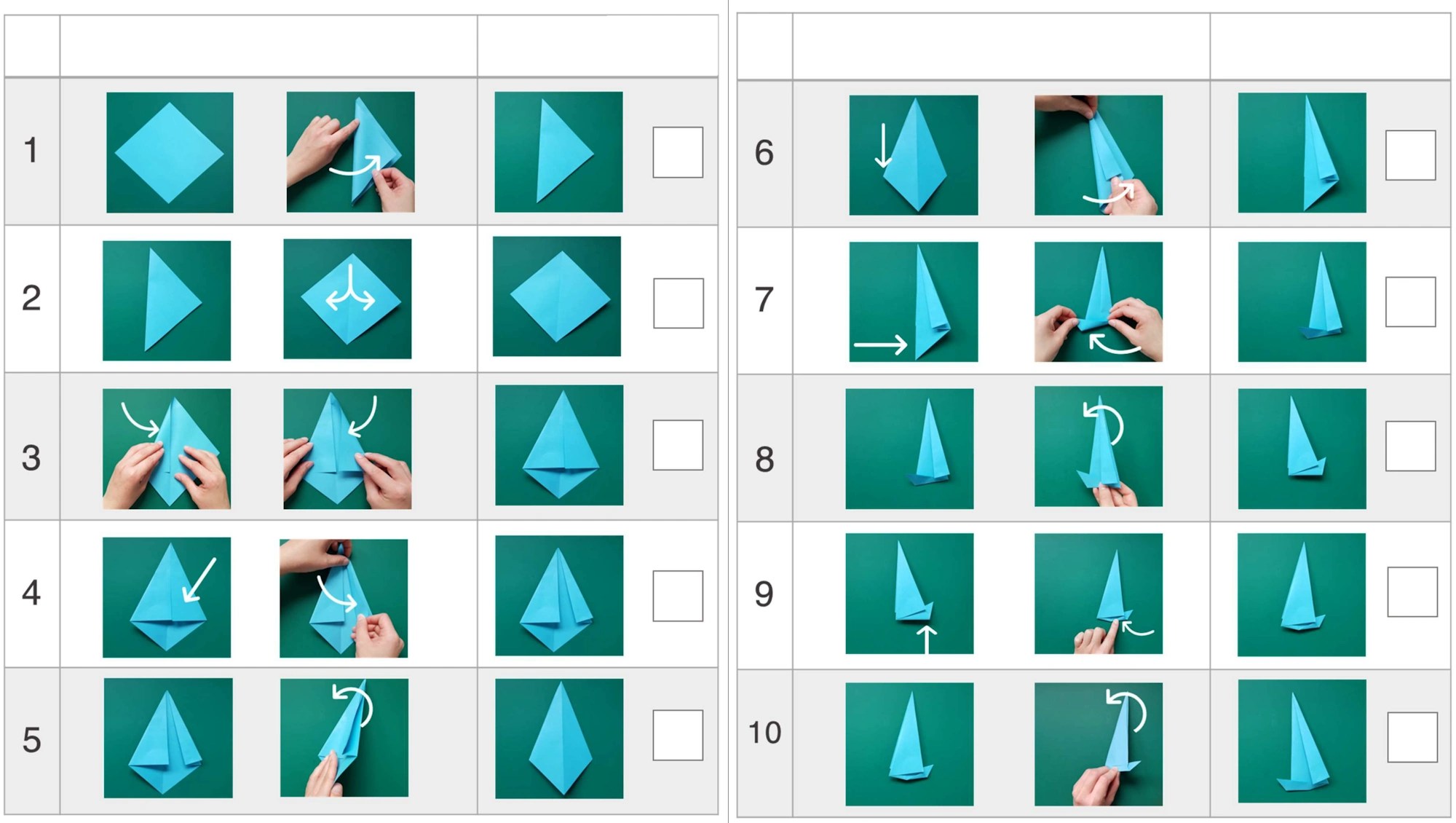Select step 7 image with rightward arrow
The width and height of the screenshot is (1456, 823).
[x=914, y=302]
